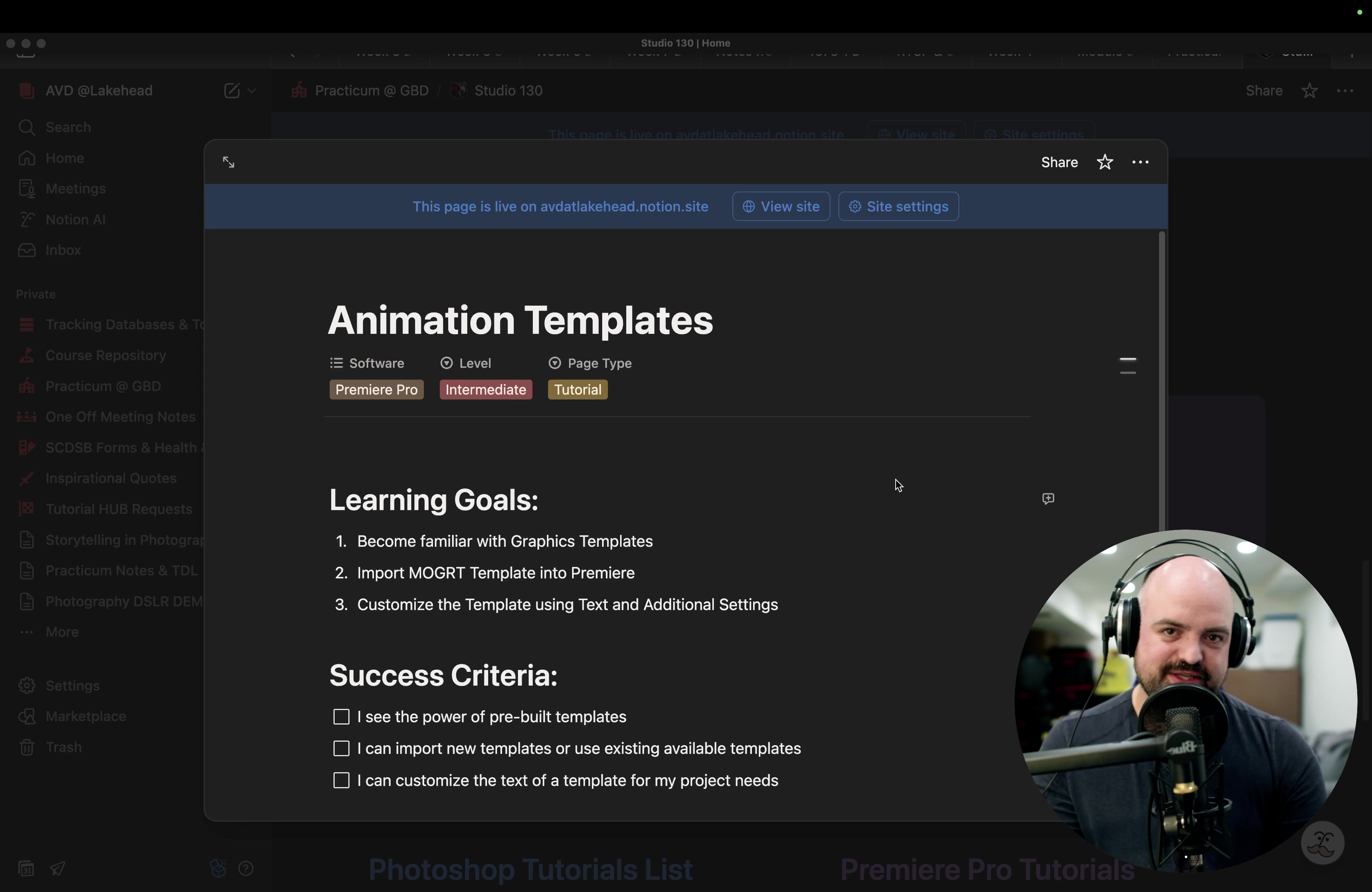
Task: Open the Level property Intermediate tag
Action: 485,390
